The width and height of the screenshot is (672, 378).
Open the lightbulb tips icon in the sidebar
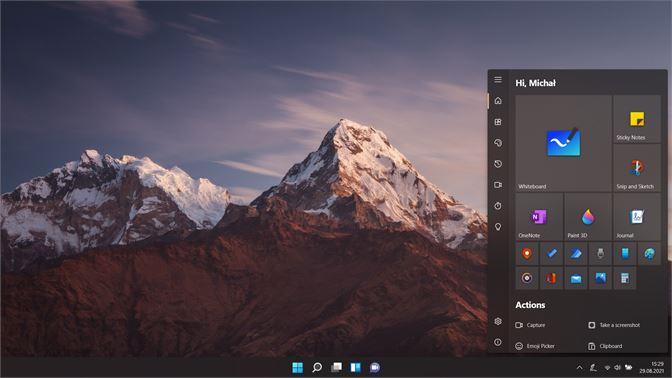498,227
